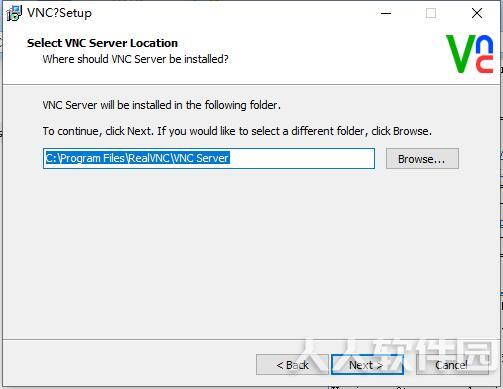Image resolution: width=503 pixels, height=389 pixels.
Task: Click the Select VNC Server Location heading
Action: click(102, 43)
